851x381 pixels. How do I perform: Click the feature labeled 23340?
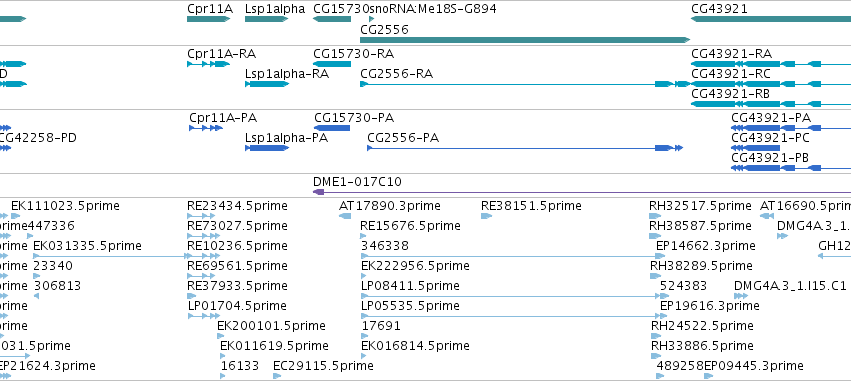click(53, 266)
